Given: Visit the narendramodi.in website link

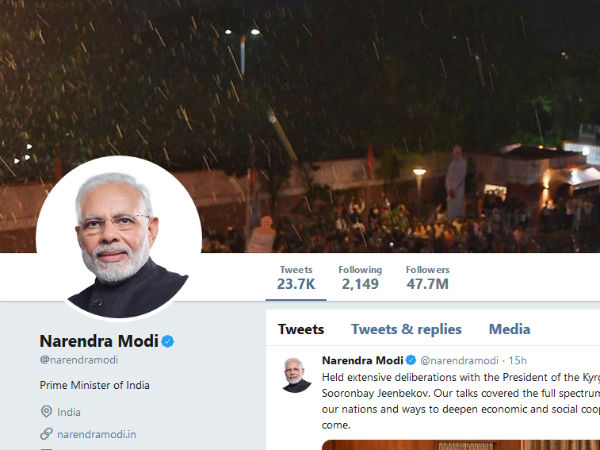Looking at the screenshot, I should pyautogui.click(x=97, y=434).
